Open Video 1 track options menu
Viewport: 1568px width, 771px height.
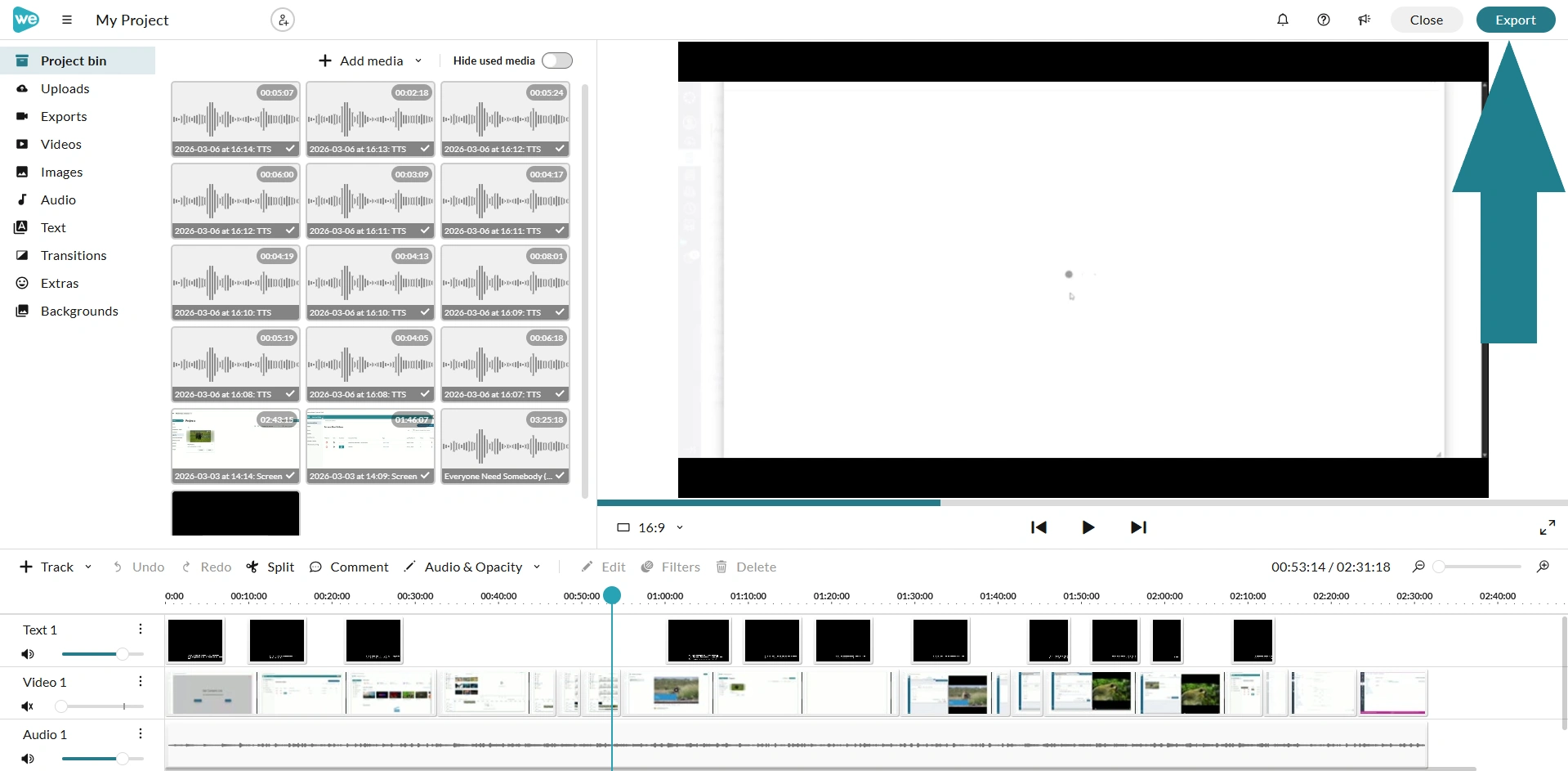(141, 681)
